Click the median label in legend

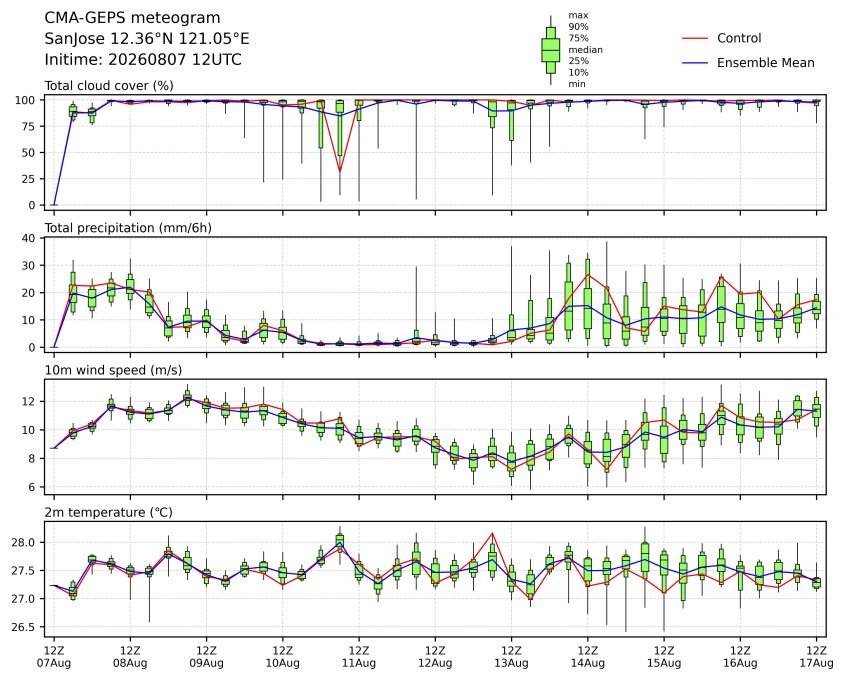(x=585, y=50)
